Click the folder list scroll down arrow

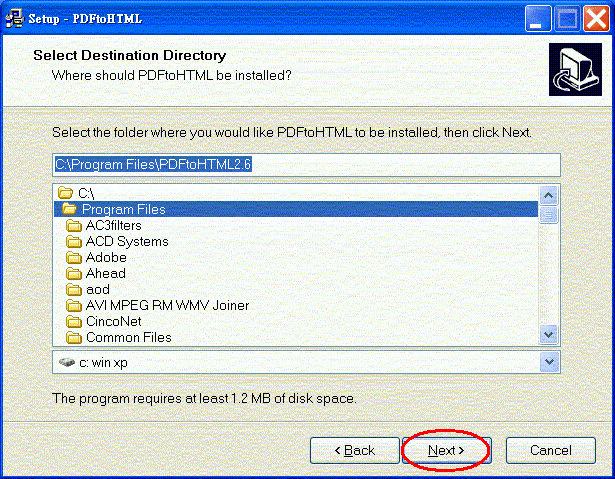(x=549, y=335)
